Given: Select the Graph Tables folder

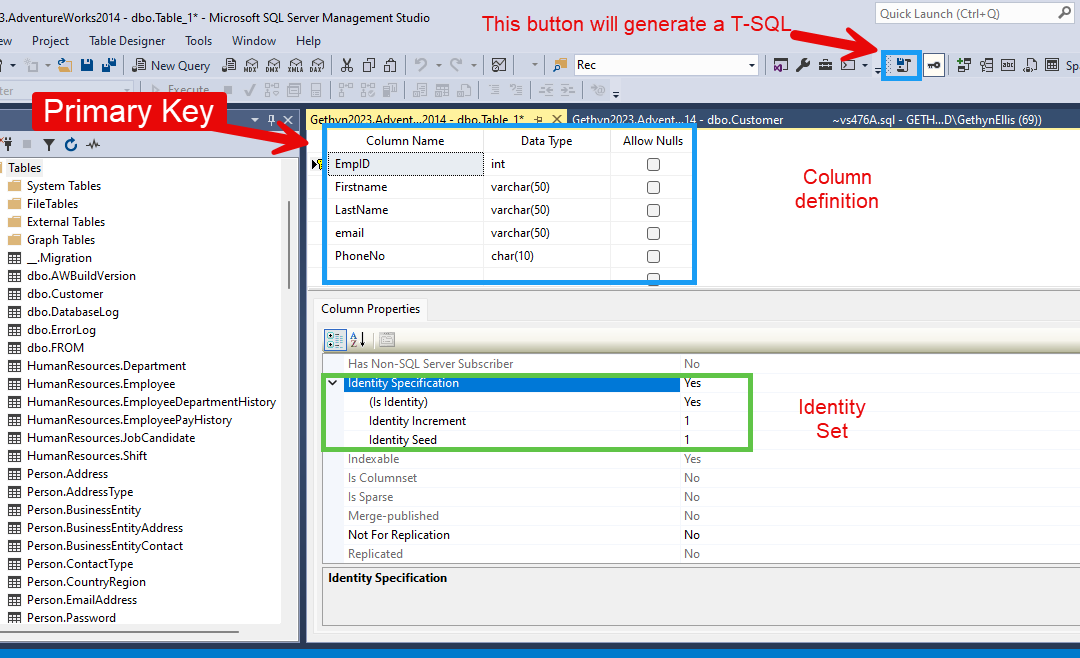Looking at the screenshot, I should (61, 240).
